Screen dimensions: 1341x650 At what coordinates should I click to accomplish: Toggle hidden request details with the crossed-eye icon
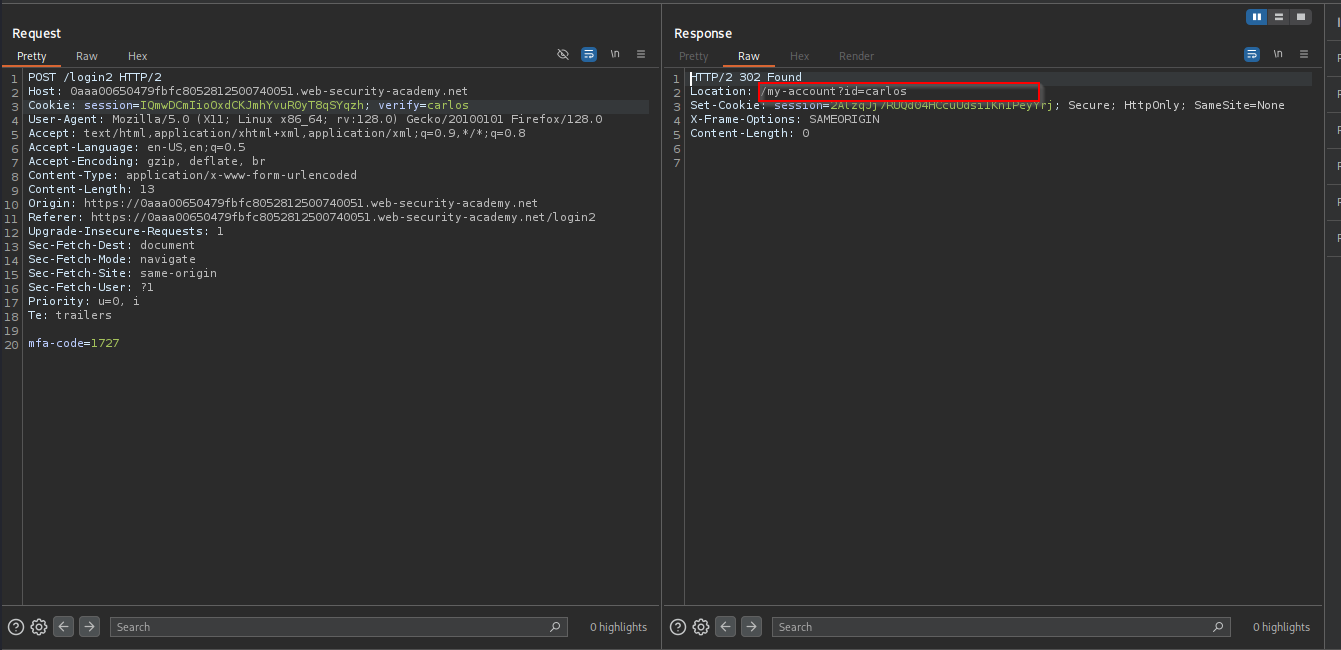[563, 54]
